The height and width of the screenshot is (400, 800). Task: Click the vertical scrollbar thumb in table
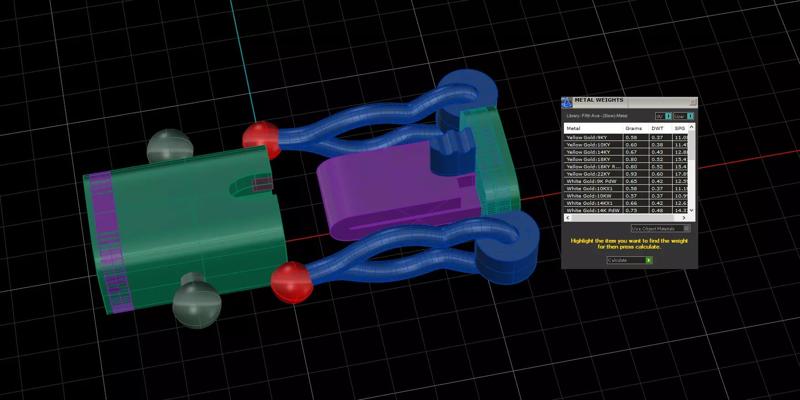[691, 145]
